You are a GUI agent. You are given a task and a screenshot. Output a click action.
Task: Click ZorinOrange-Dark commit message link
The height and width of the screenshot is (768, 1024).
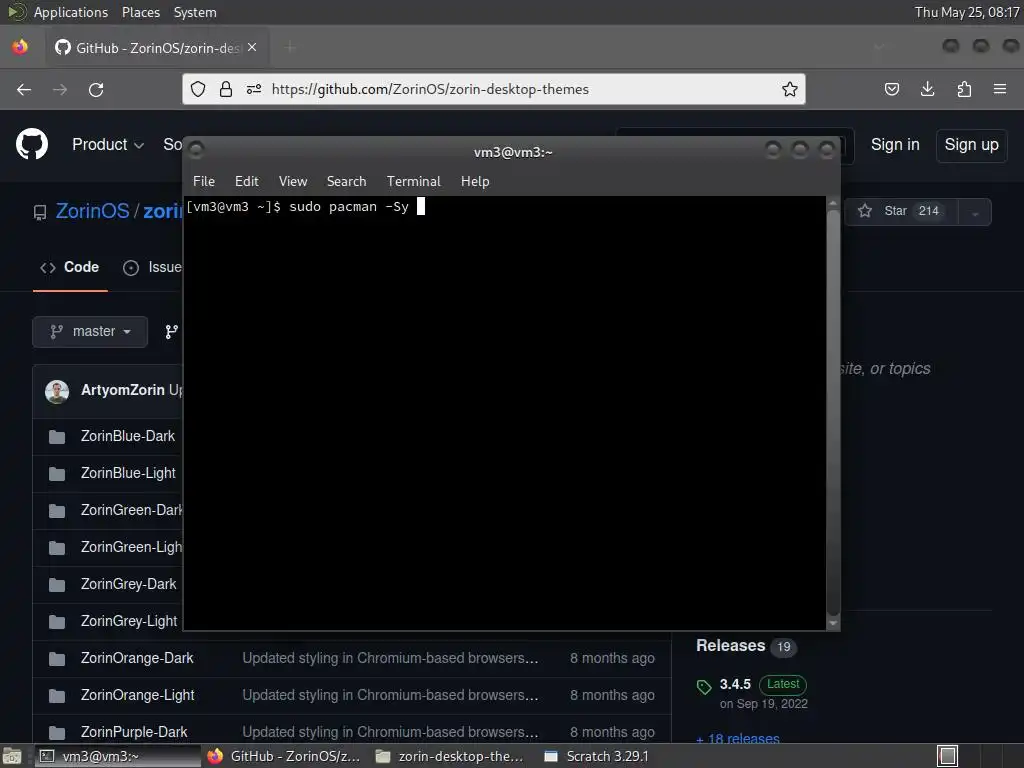(x=390, y=658)
